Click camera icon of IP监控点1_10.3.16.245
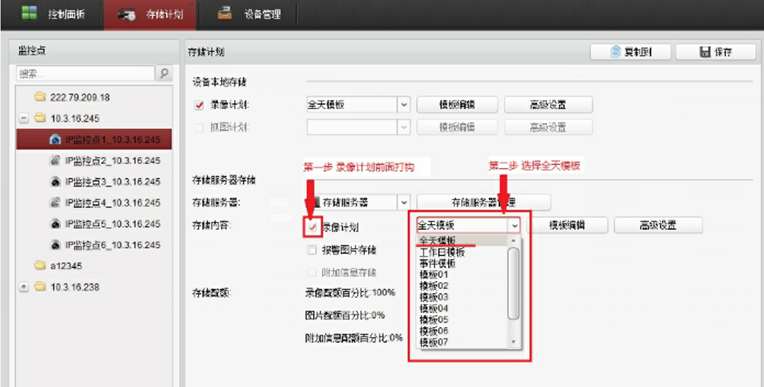The image size is (764, 387). click(x=56, y=140)
